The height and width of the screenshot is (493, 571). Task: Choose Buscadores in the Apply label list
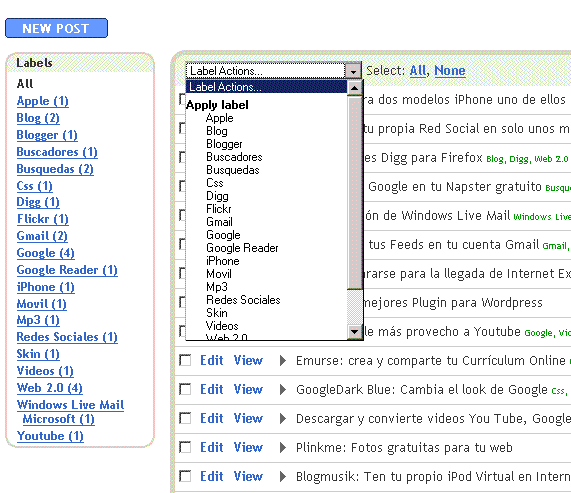coord(234,157)
